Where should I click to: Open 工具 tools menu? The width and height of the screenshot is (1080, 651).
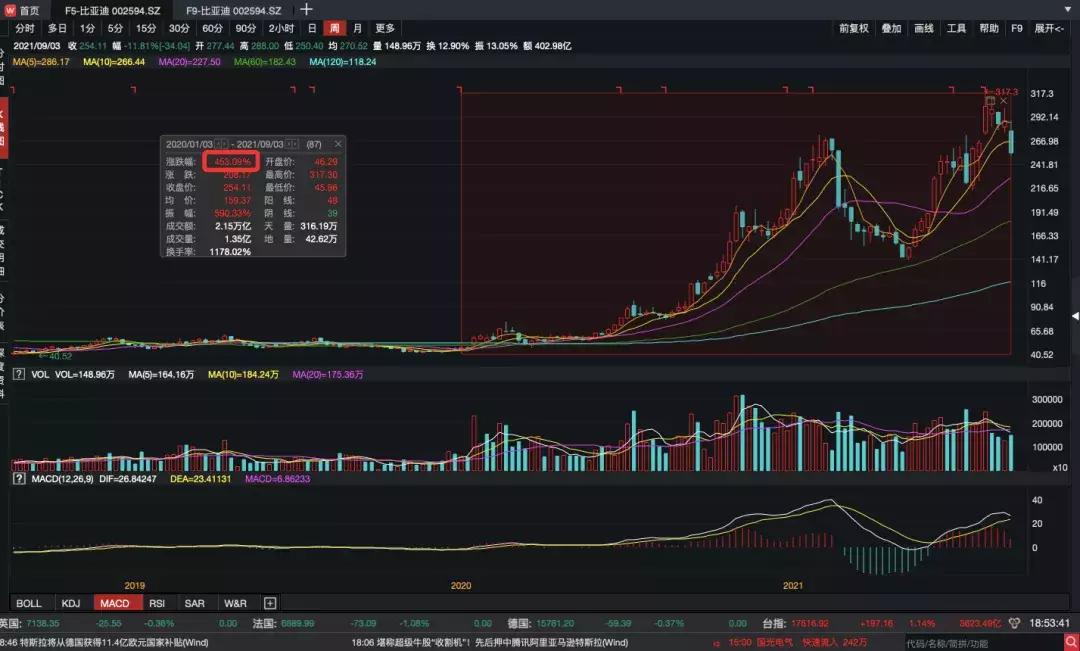(956, 28)
